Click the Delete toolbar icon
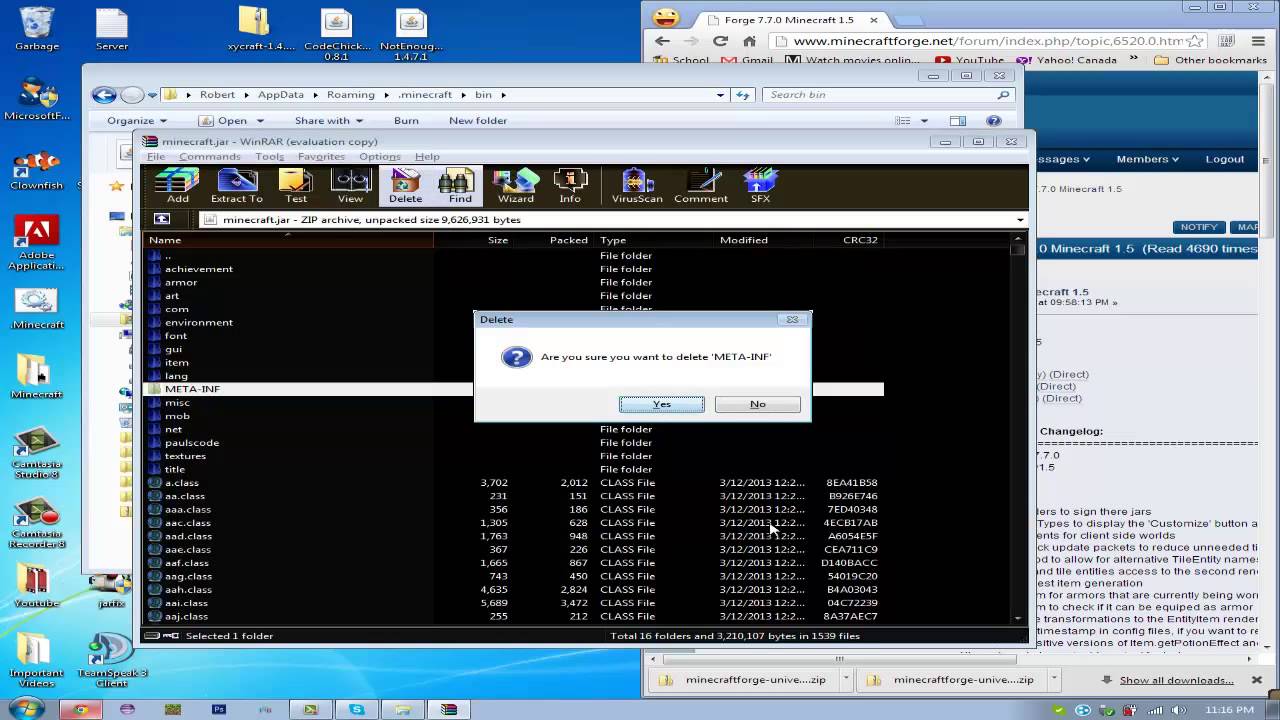 coord(406,186)
